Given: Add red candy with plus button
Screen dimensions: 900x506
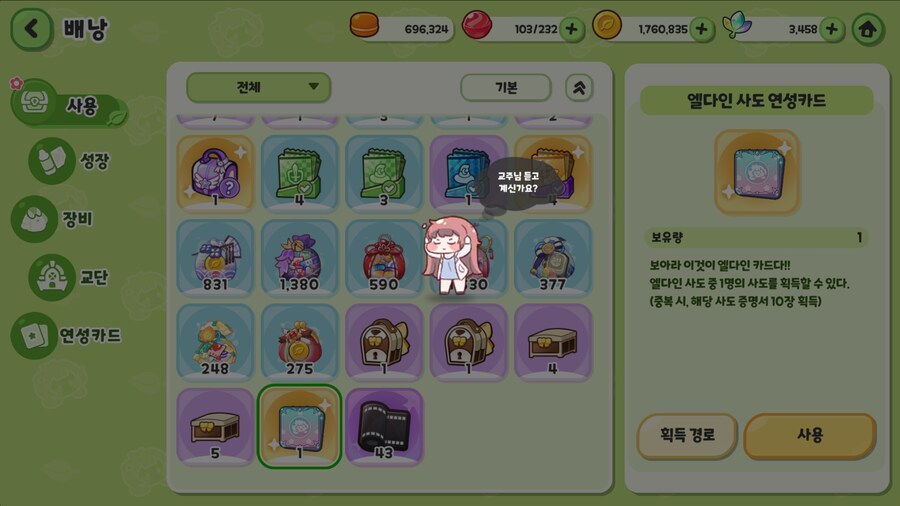Looking at the screenshot, I should (571, 29).
